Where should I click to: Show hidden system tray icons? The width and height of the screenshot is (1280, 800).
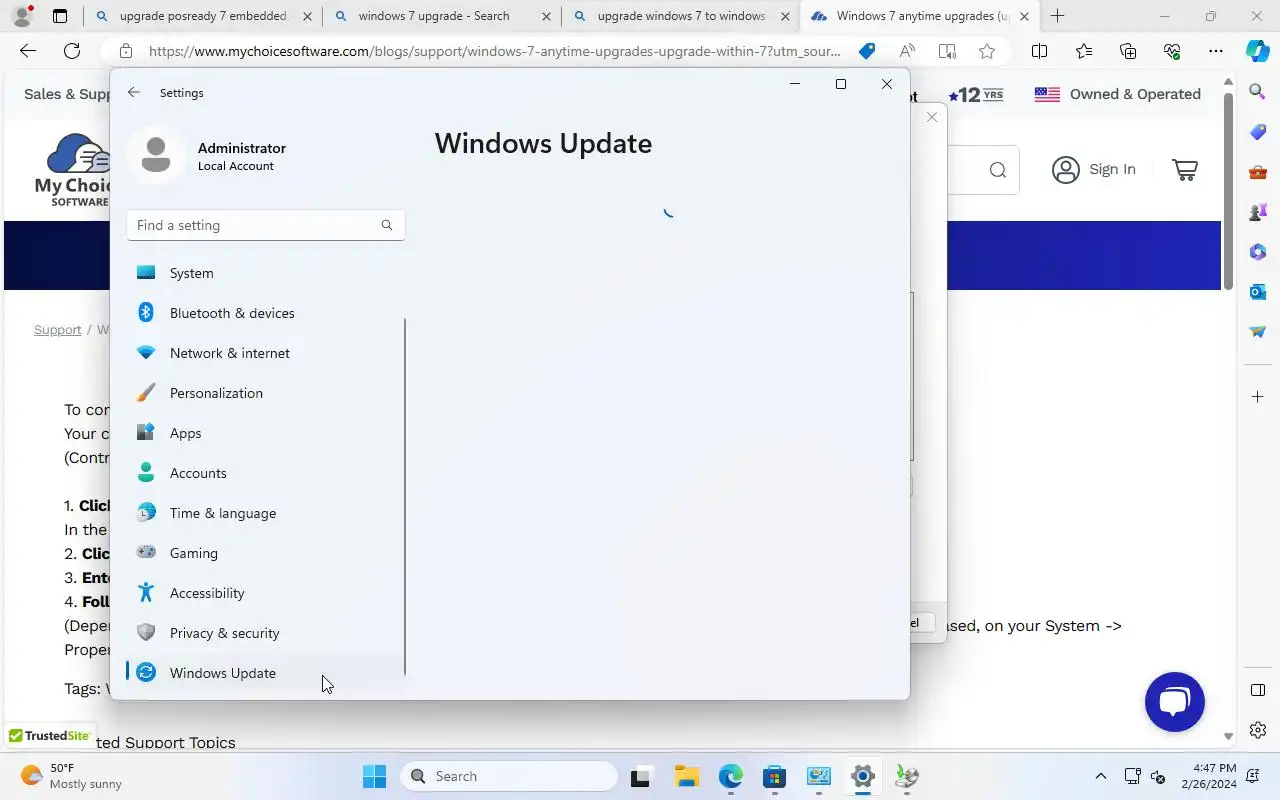click(1101, 776)
